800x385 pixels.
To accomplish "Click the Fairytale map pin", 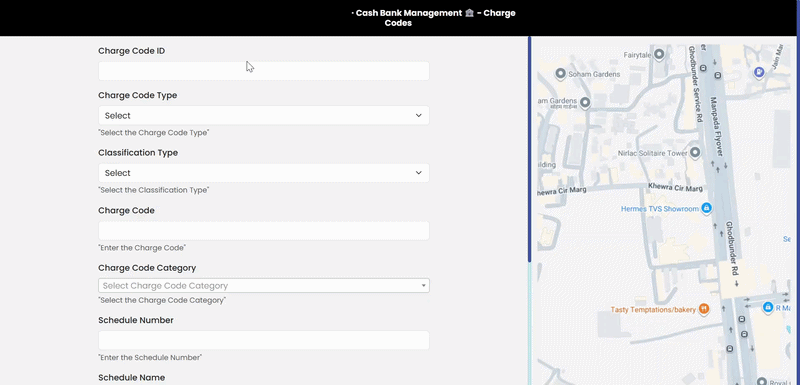I will [659, 54].
